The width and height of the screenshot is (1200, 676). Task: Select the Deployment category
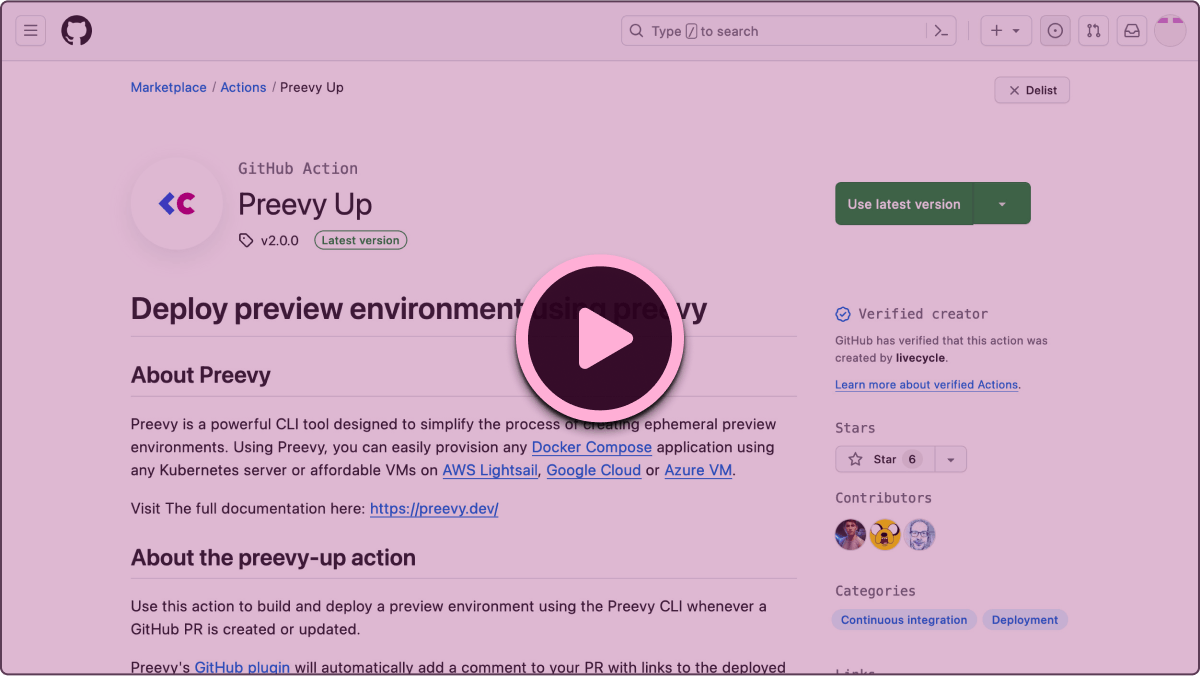[x=1025, y=620]
